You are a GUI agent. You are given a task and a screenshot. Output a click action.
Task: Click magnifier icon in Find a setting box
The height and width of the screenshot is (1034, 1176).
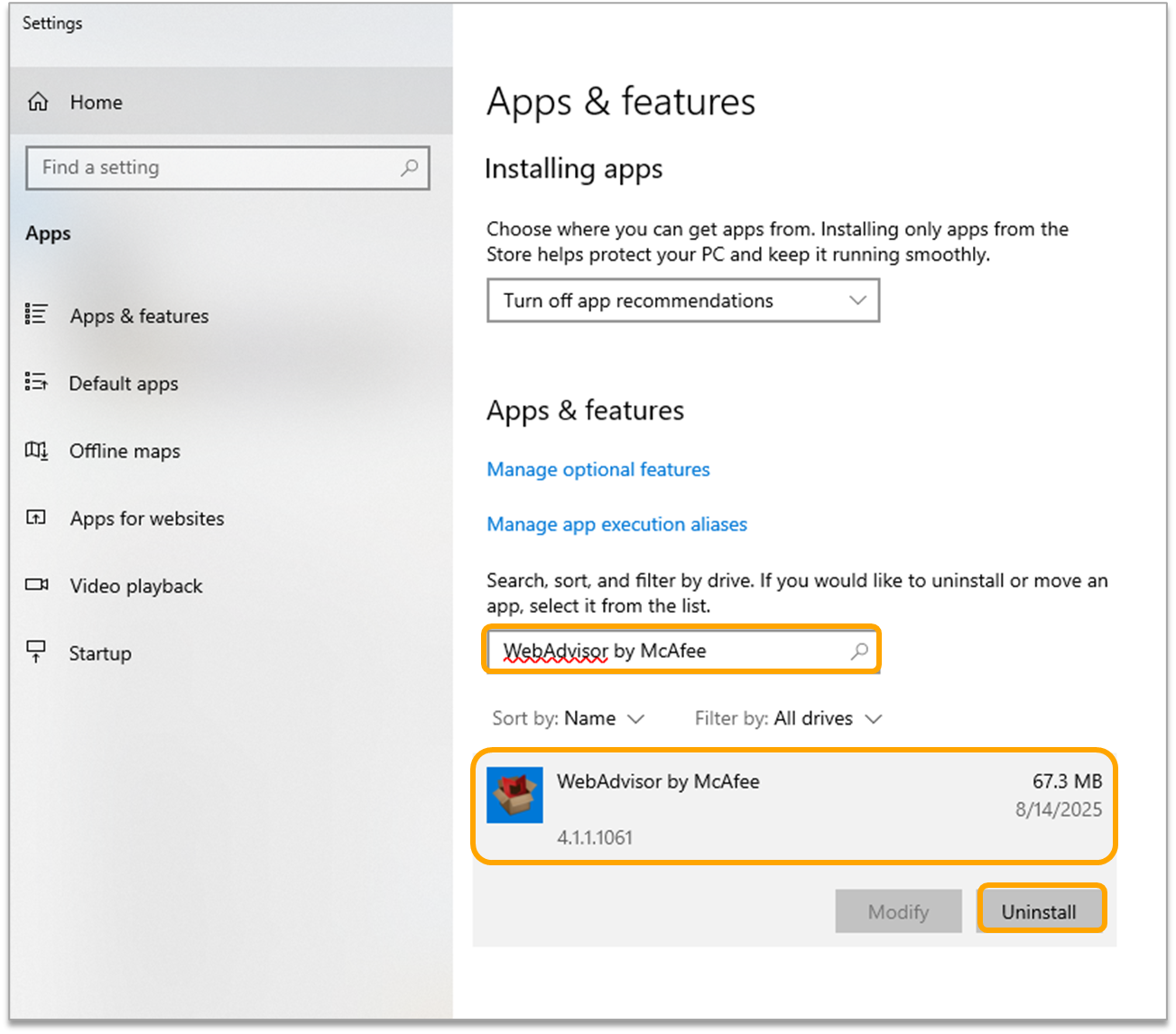(410, 167)
